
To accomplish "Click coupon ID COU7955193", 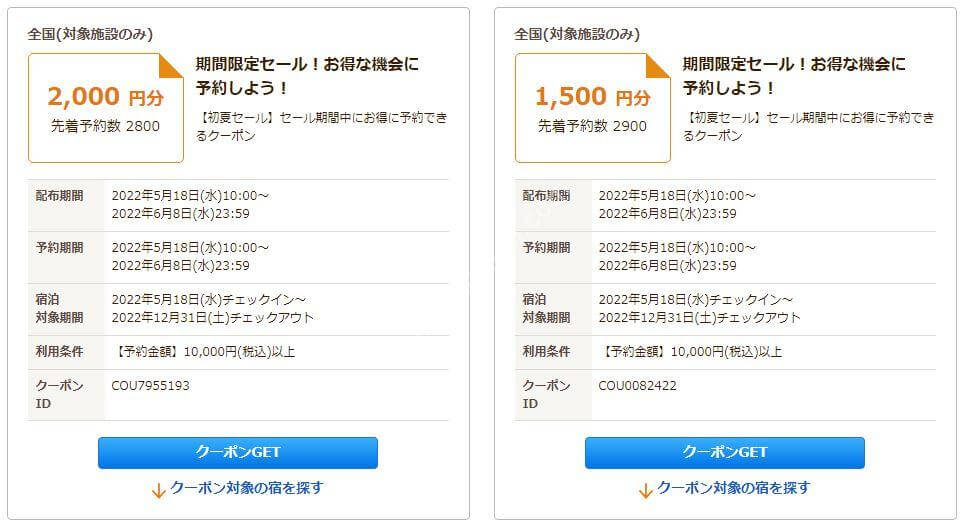I will tap(150, 385).
